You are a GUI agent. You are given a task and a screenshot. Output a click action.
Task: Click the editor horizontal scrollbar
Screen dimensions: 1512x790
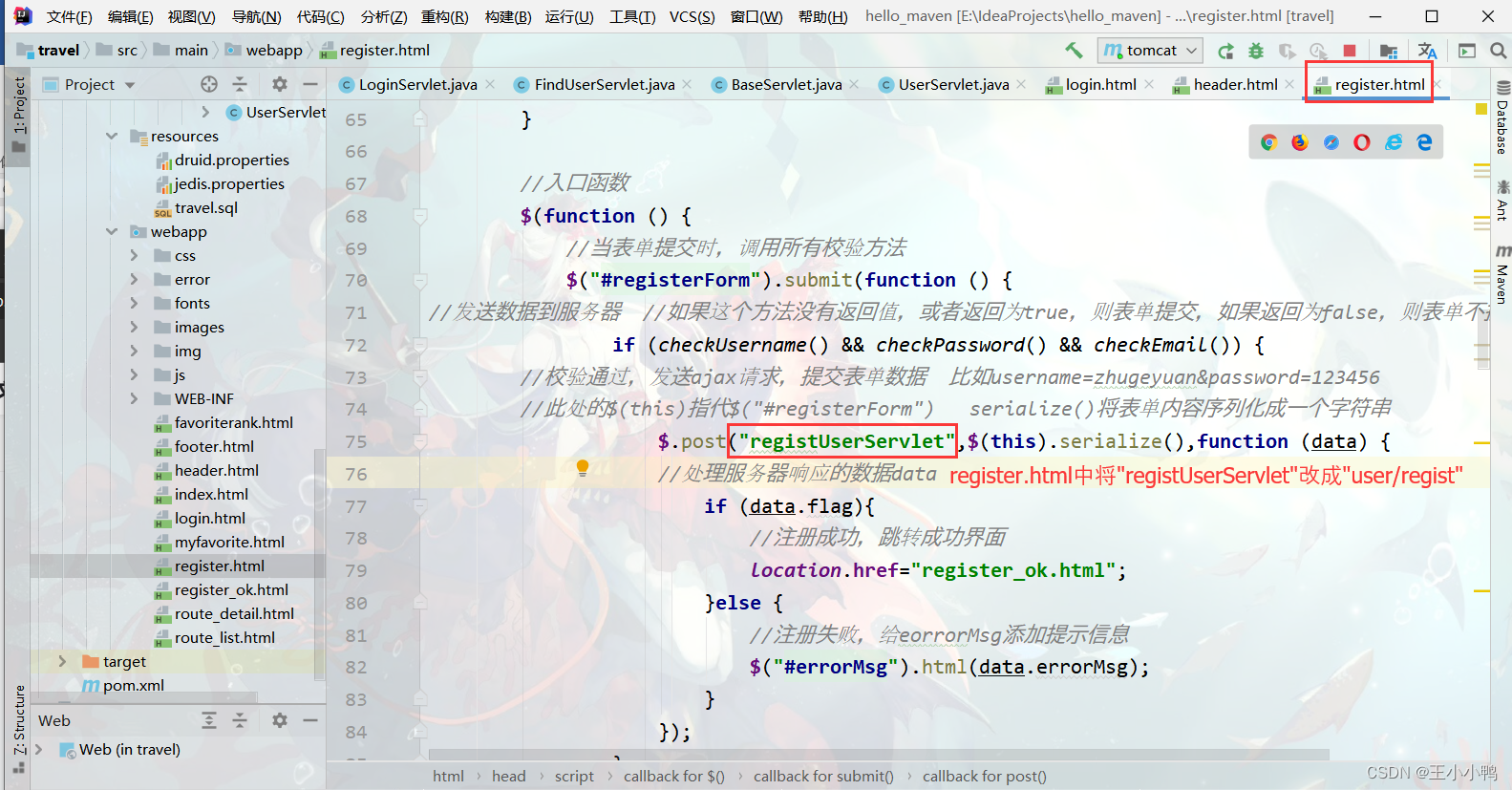879,755
